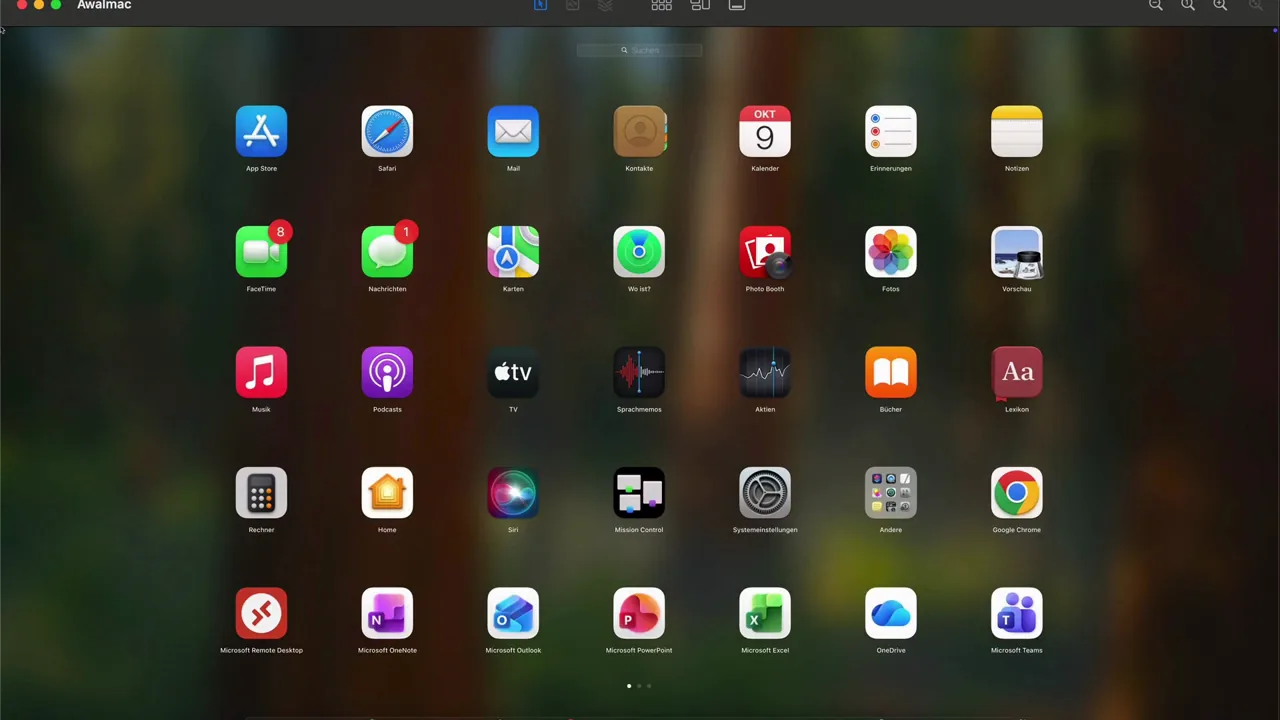
Task: Go to second Launchpad page dot
Action: [x=639, y=686]
